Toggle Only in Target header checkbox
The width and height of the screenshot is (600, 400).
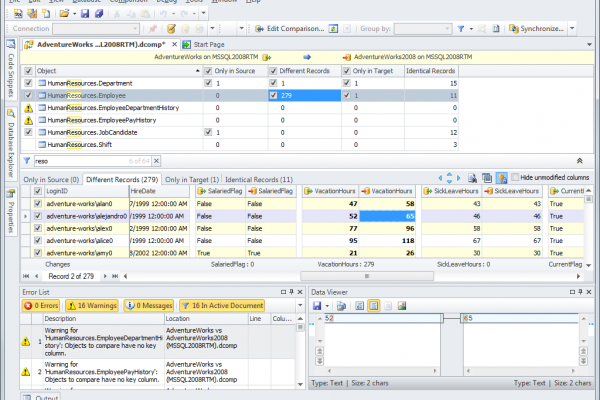pyautogui.click(x=347, y=71)
